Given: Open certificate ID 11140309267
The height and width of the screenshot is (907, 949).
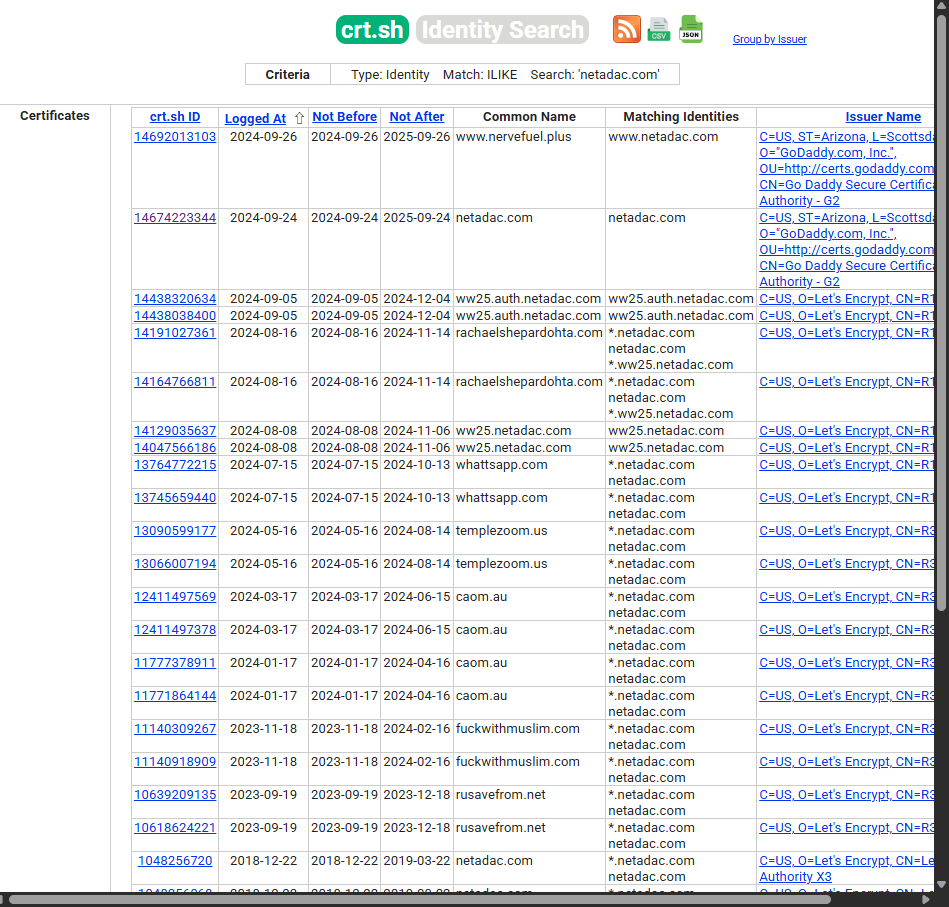Looking at the screenshot, I should tap(175, 729).
